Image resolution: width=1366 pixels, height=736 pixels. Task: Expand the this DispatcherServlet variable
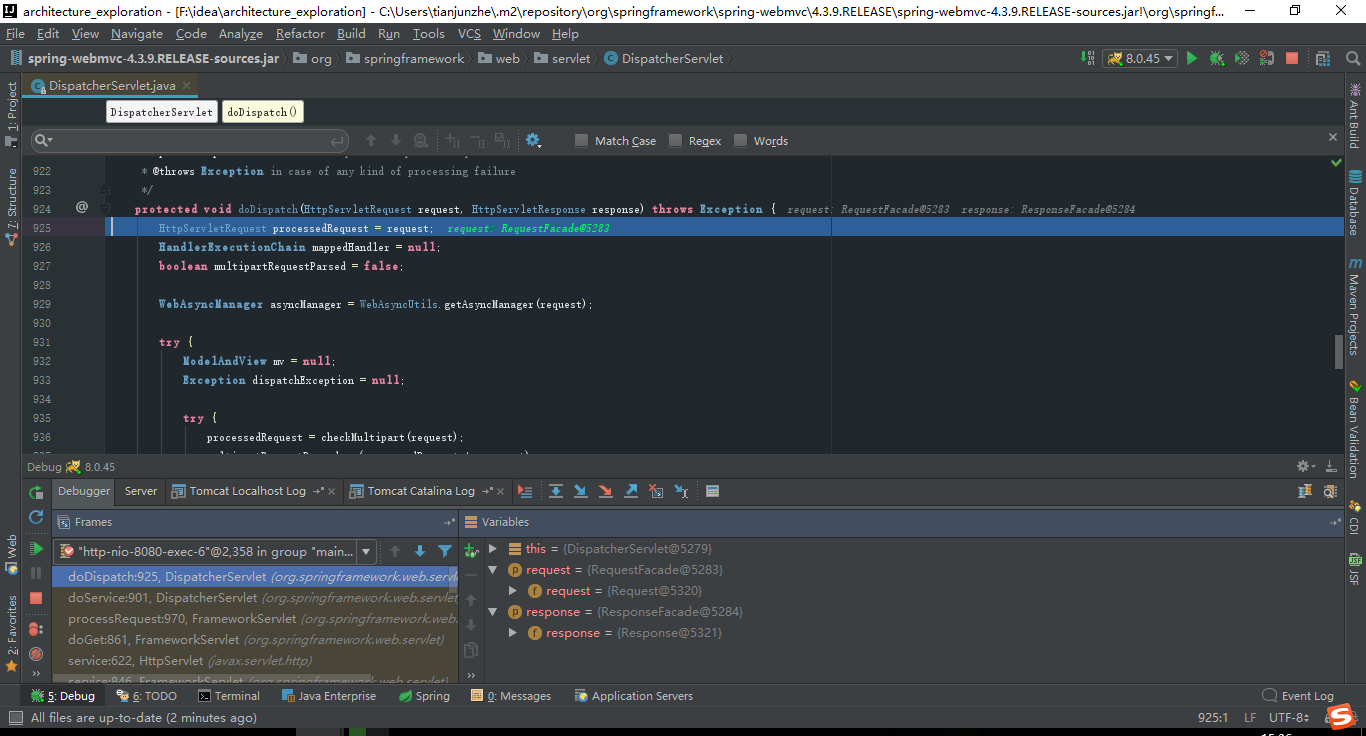pyautogui.click(x=490, y=549)
